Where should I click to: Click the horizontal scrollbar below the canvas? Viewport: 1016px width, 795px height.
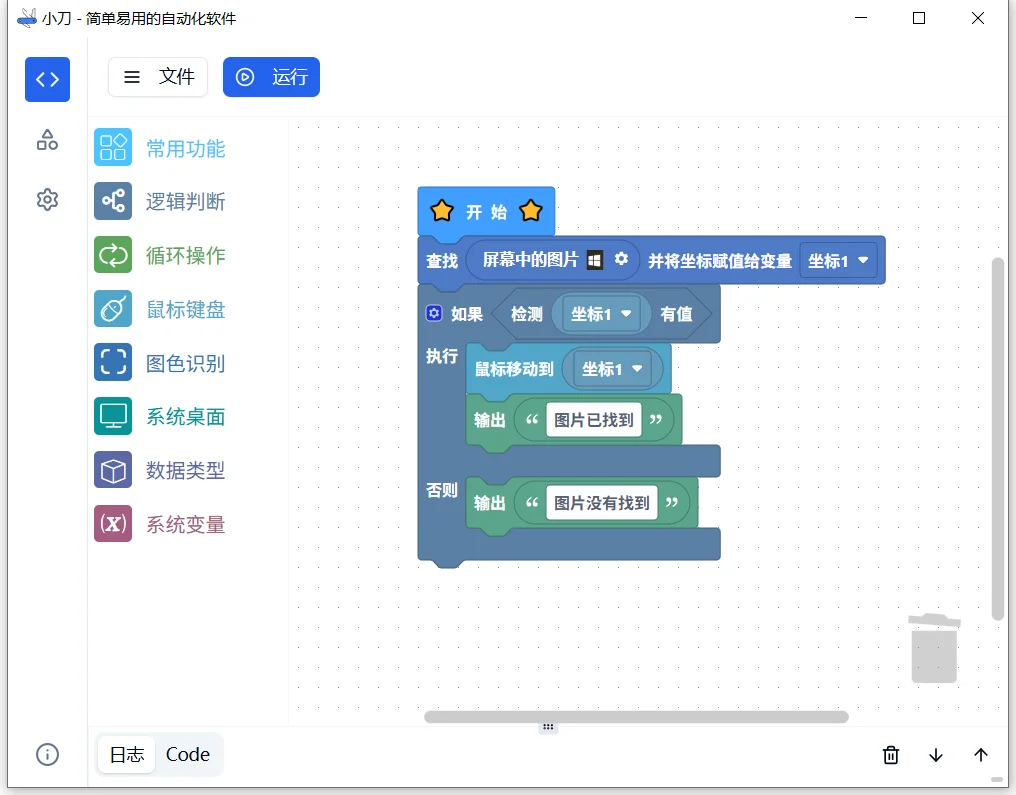pos(636,716)
